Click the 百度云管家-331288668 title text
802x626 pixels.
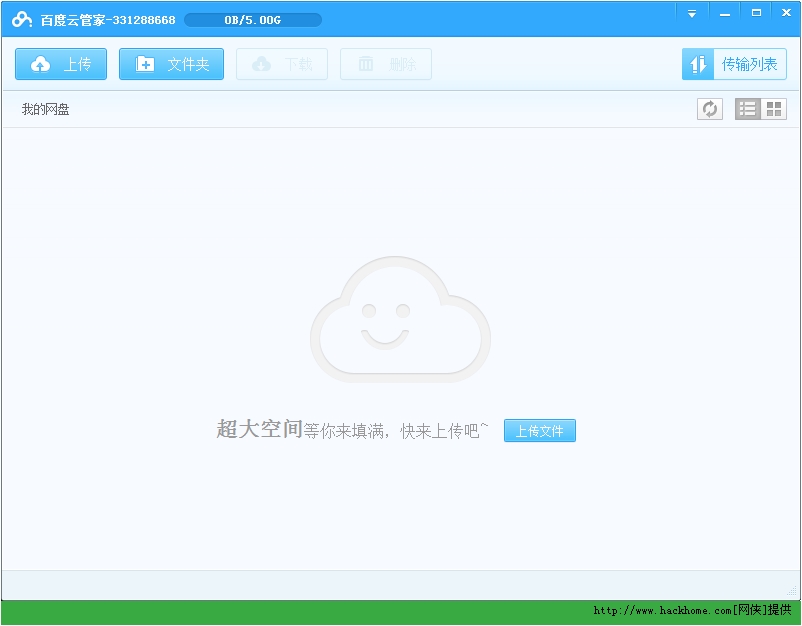pos(108,20)
